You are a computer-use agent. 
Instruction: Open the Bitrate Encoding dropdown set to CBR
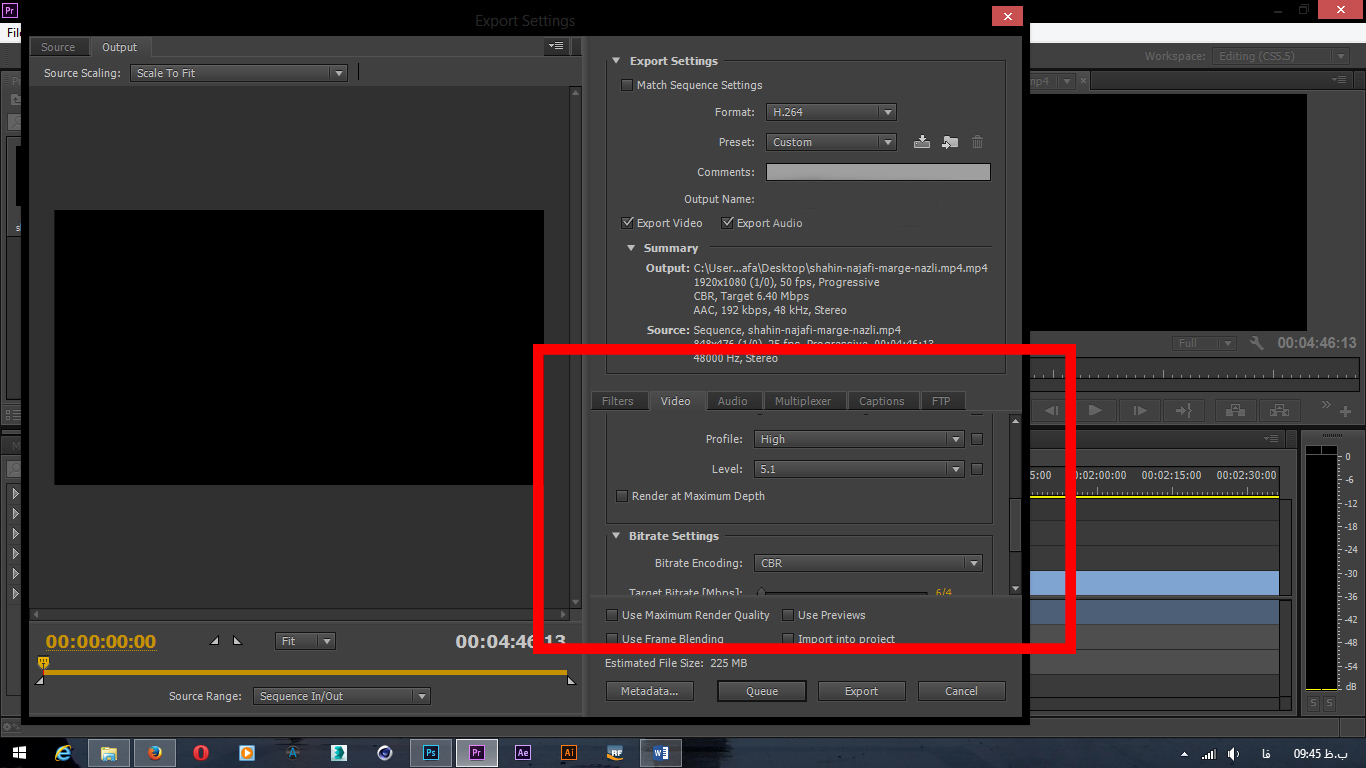tap(867, 563)
